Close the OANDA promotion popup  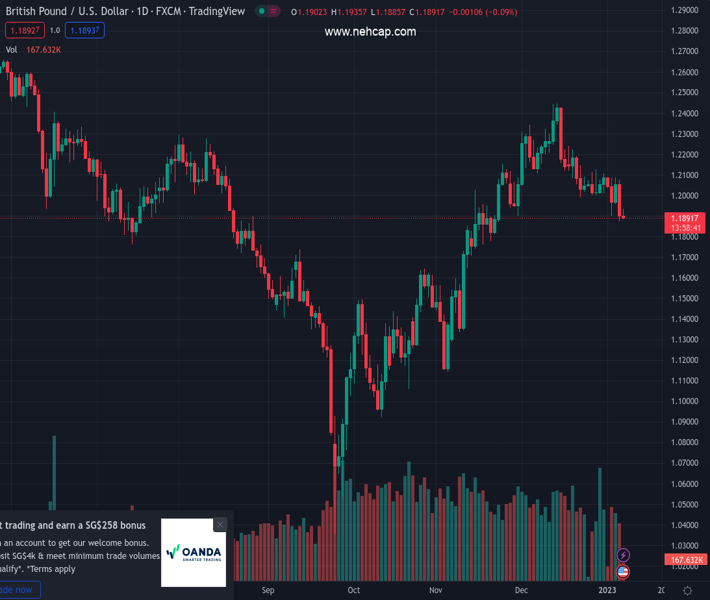[220, 525]
